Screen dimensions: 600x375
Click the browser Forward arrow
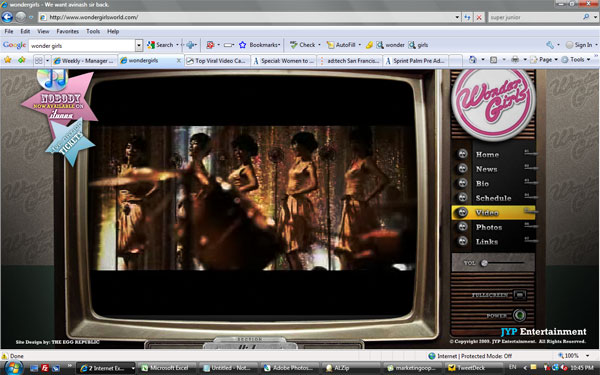pos(21,17)
